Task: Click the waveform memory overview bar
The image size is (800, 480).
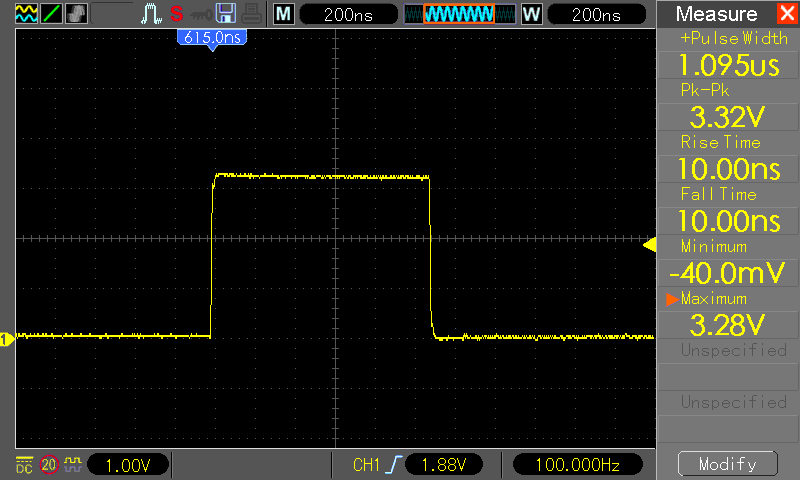Action: point(460,14)
